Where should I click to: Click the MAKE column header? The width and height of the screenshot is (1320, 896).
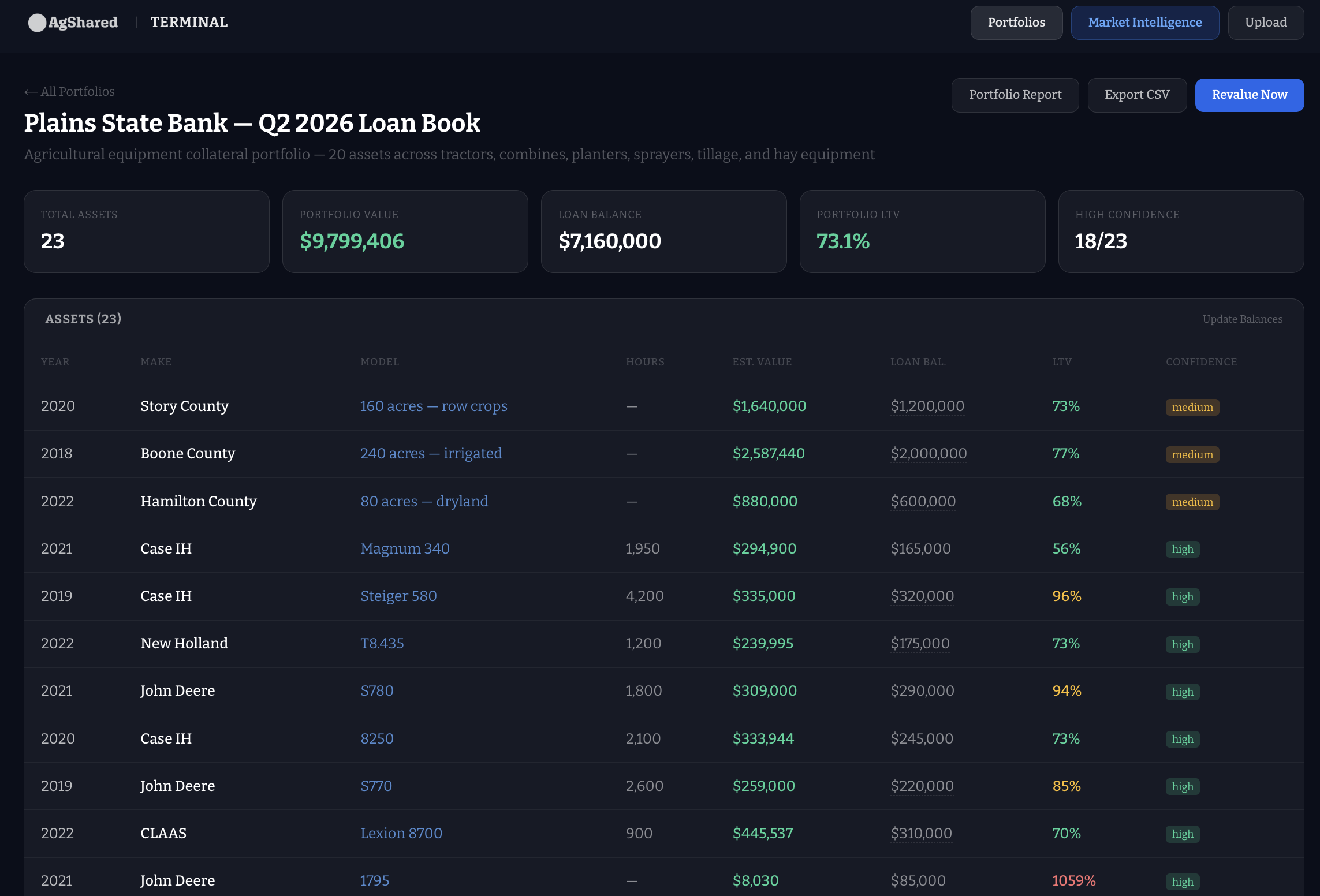click(156, 361)
